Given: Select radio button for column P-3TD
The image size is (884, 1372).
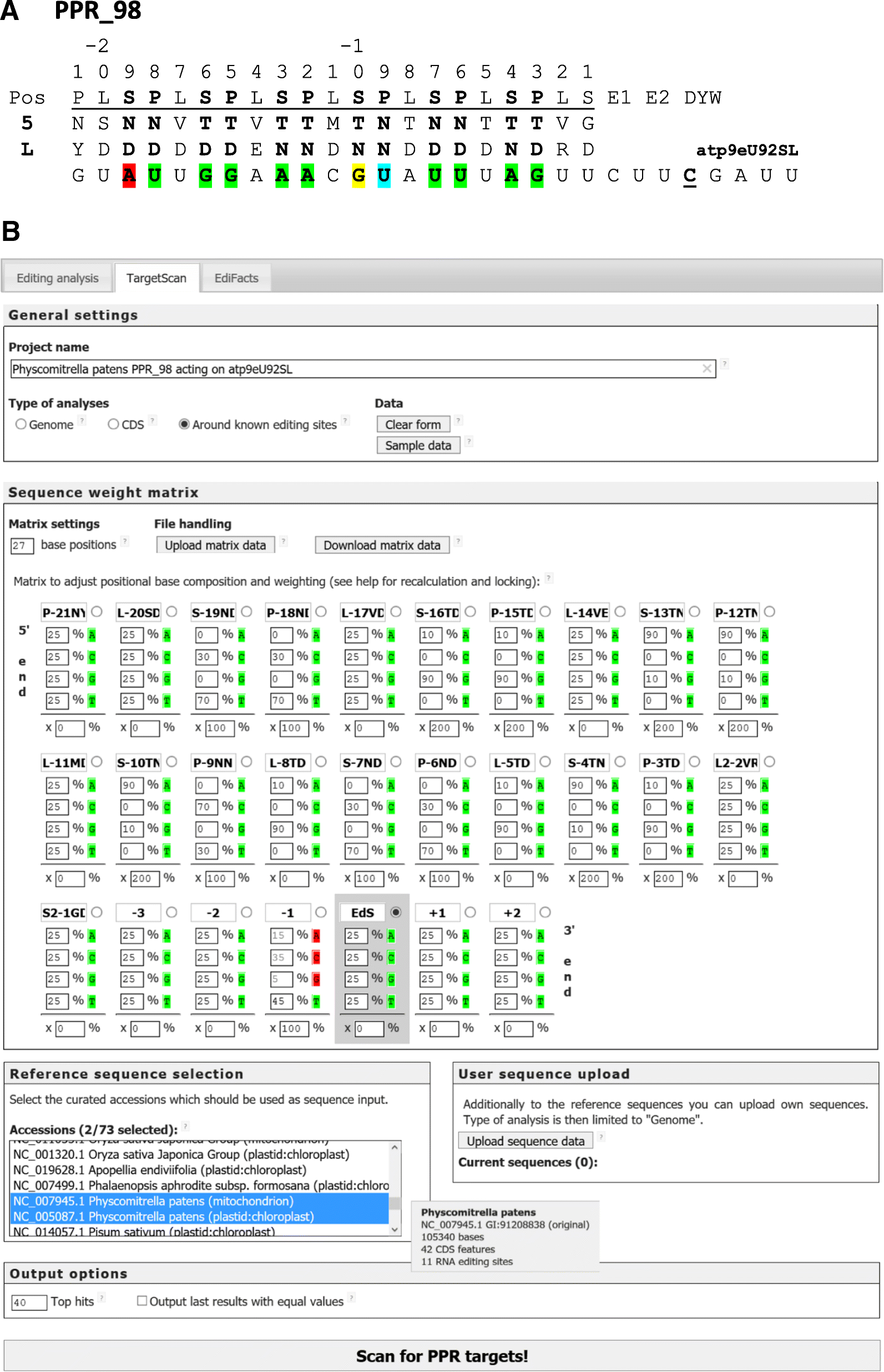Looking at the screenshot, I should point(695,762).
